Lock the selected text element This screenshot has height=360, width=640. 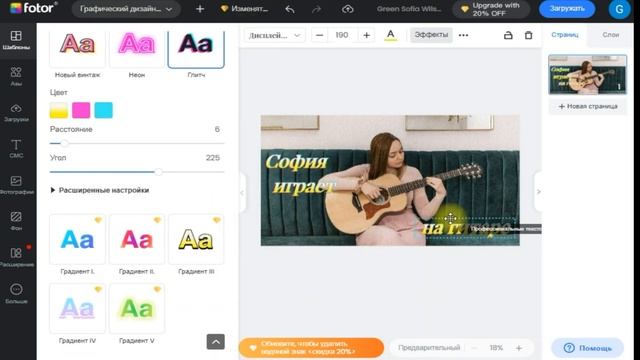(x=508, y=35)
